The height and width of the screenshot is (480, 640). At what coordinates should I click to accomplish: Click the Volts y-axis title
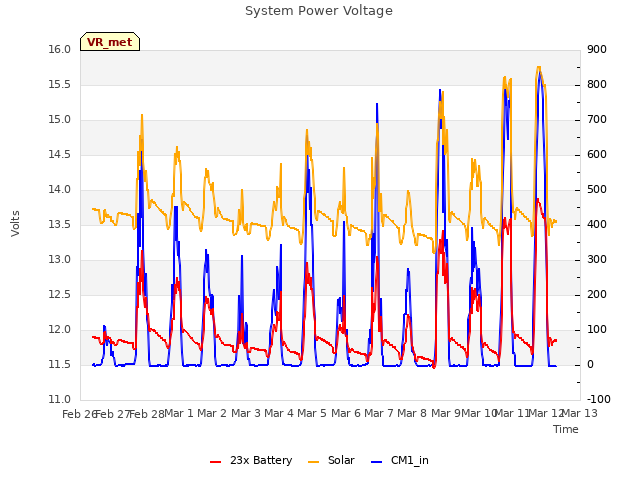coord(16,223)
